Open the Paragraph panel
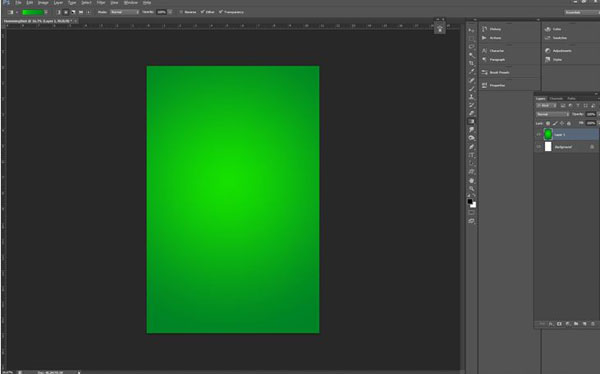Image resolution: width=600 pixels, height=374 pixels. pyautogui.click(x=493, y=60)
